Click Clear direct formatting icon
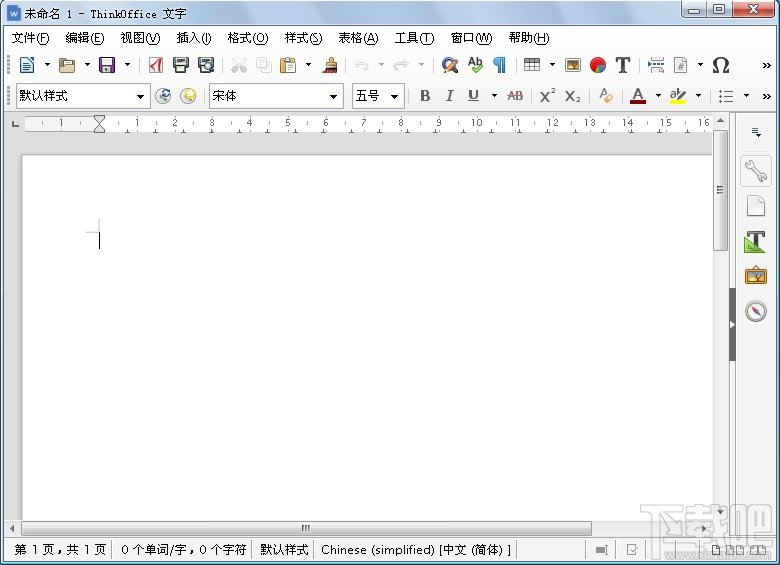 click(x=605, y=95)
